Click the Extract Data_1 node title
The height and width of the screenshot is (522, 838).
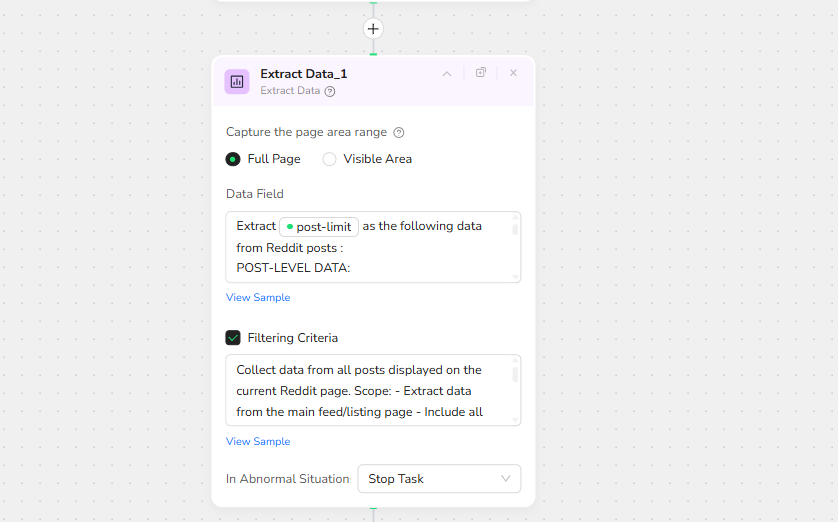(x=304, y=74)
